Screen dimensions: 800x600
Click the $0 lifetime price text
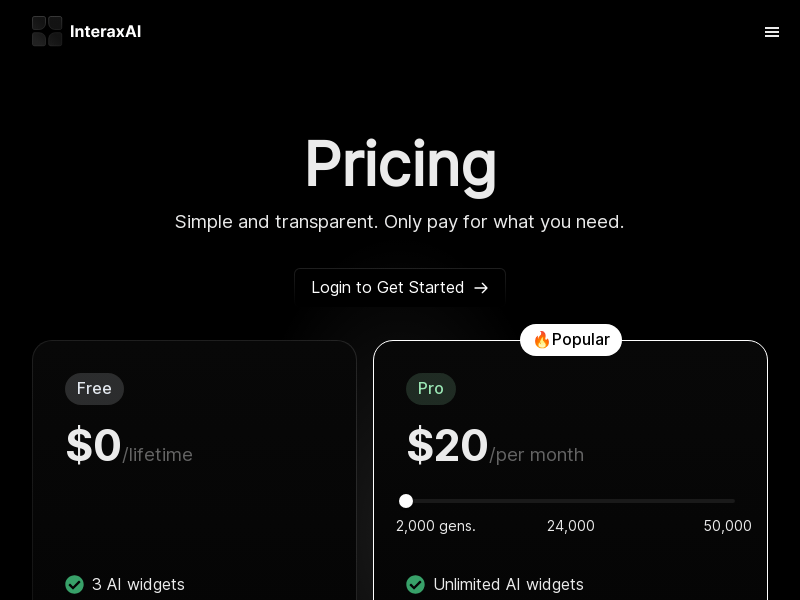(x=130, y=446)
